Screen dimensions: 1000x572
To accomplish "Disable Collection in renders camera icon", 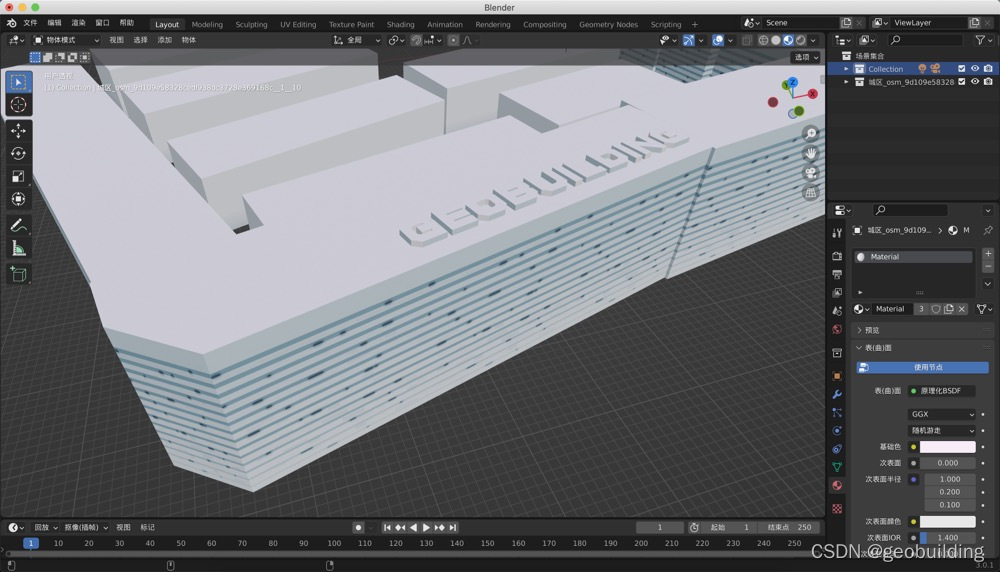I will click(x=988, y=68).
